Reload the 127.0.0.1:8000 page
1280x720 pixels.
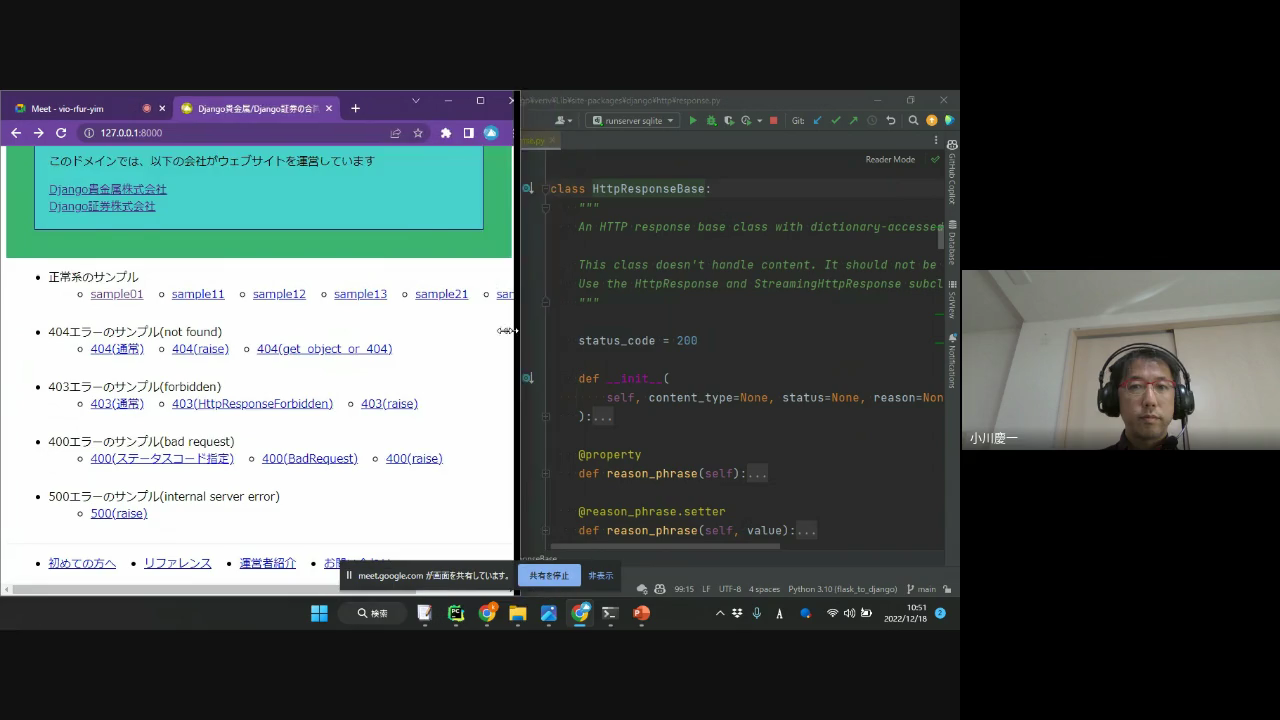pos(61,133)
